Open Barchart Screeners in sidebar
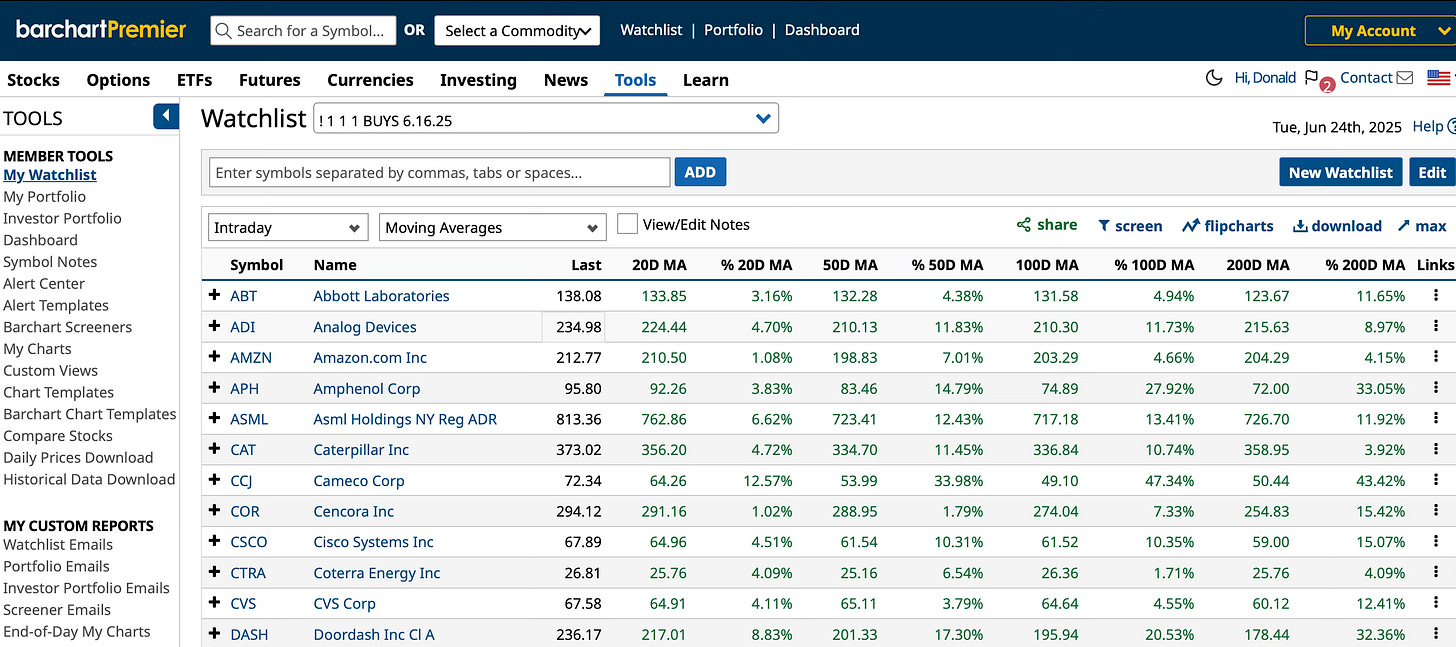The width and height of the screenshot is (1456, 647). (x=67, y=327)
